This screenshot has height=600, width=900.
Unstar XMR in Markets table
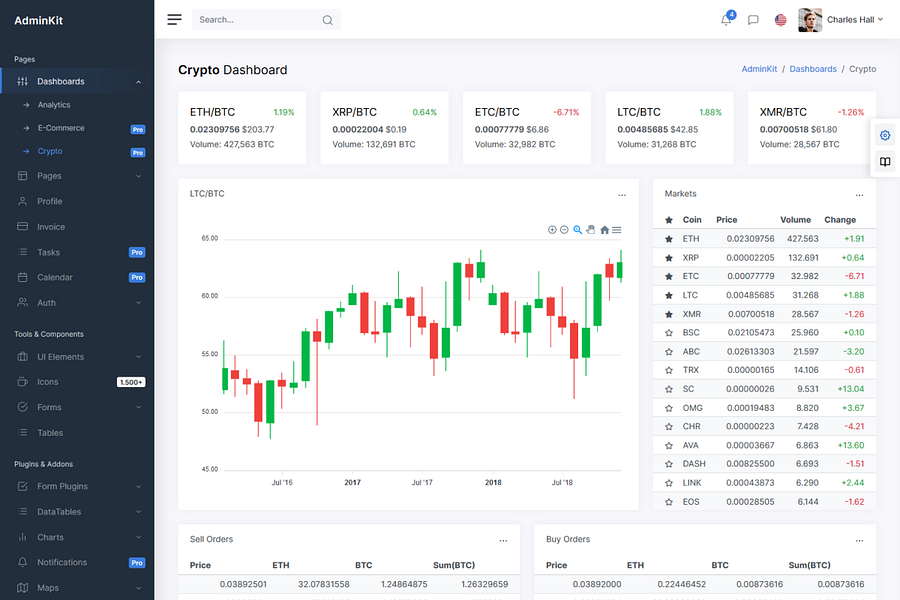669,314
